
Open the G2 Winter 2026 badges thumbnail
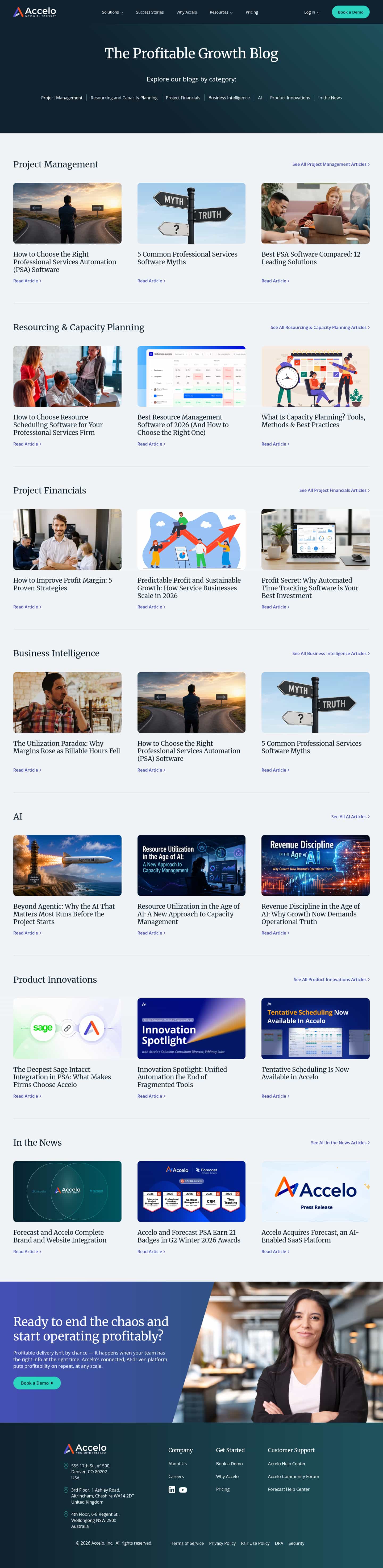point(191,1191)
